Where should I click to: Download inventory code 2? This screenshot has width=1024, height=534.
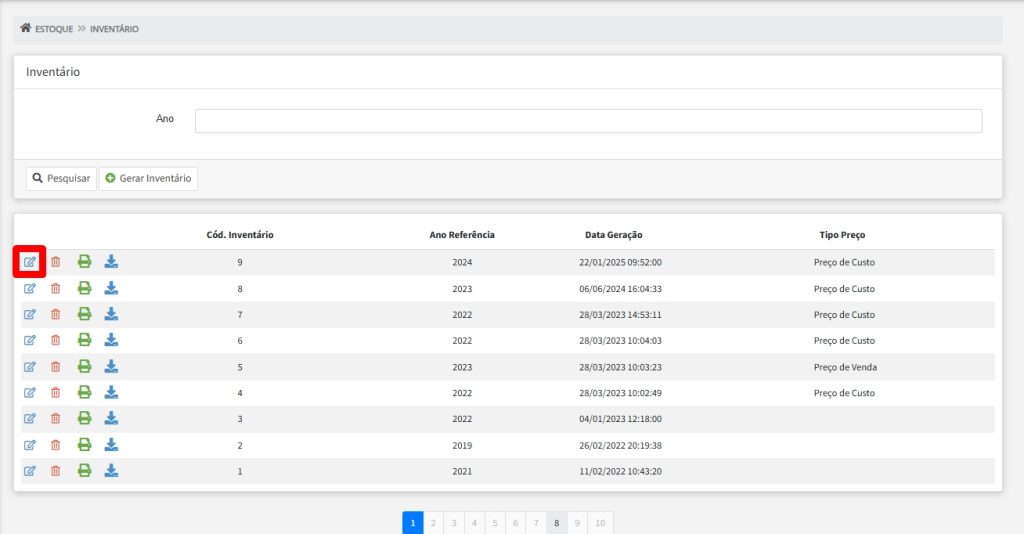click(x=111, y=445)
